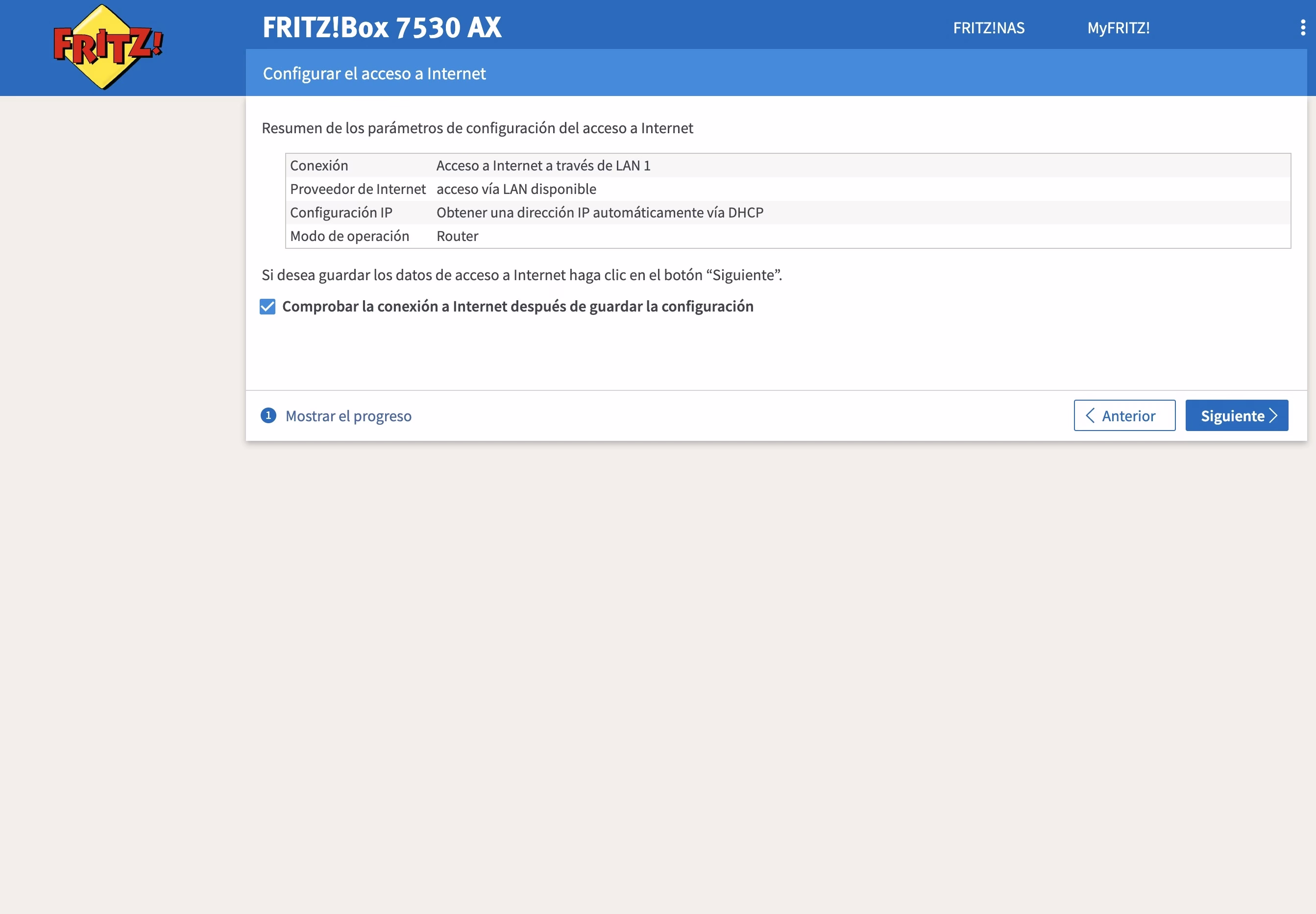The height and width of the screenshot is (914, 1316).
Task: Click the Configuración IP label
Action: (341, 213)
